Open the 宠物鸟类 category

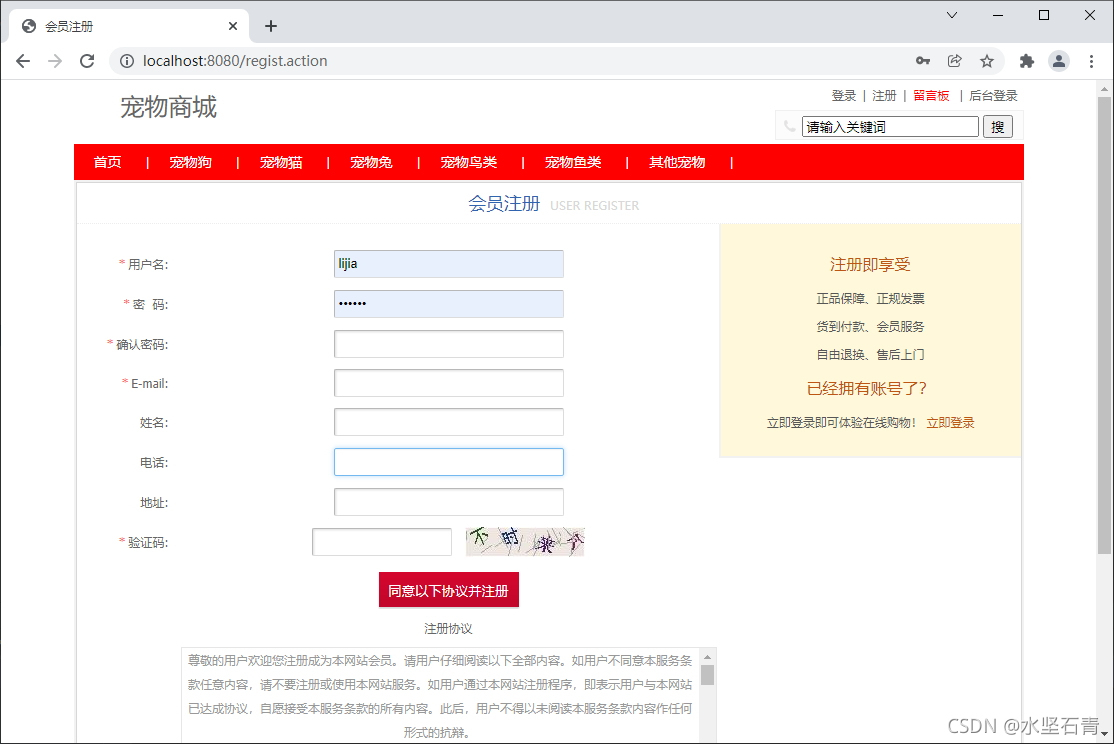pos(469,162)
